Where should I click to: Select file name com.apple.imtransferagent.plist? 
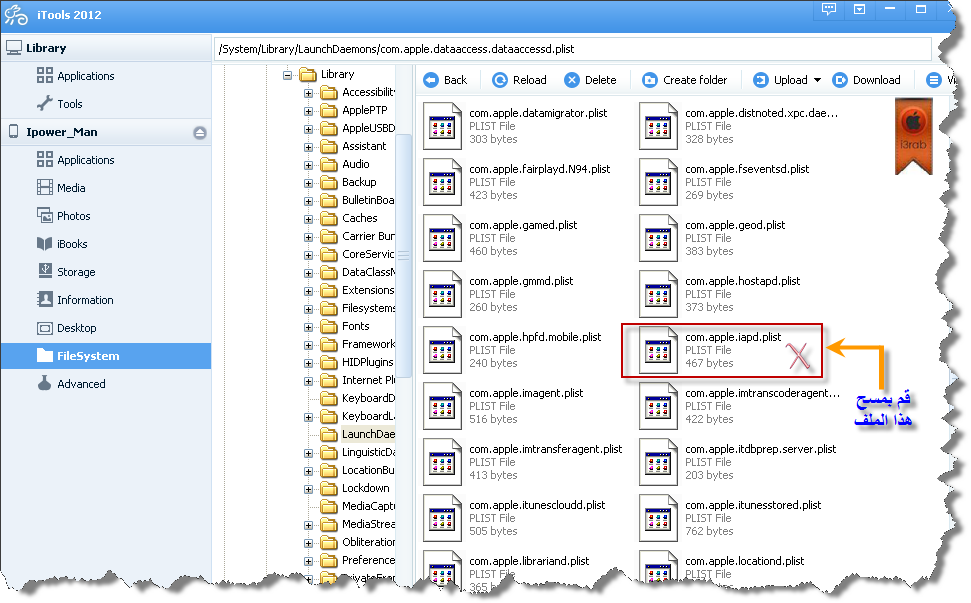(x=546, y=449)
